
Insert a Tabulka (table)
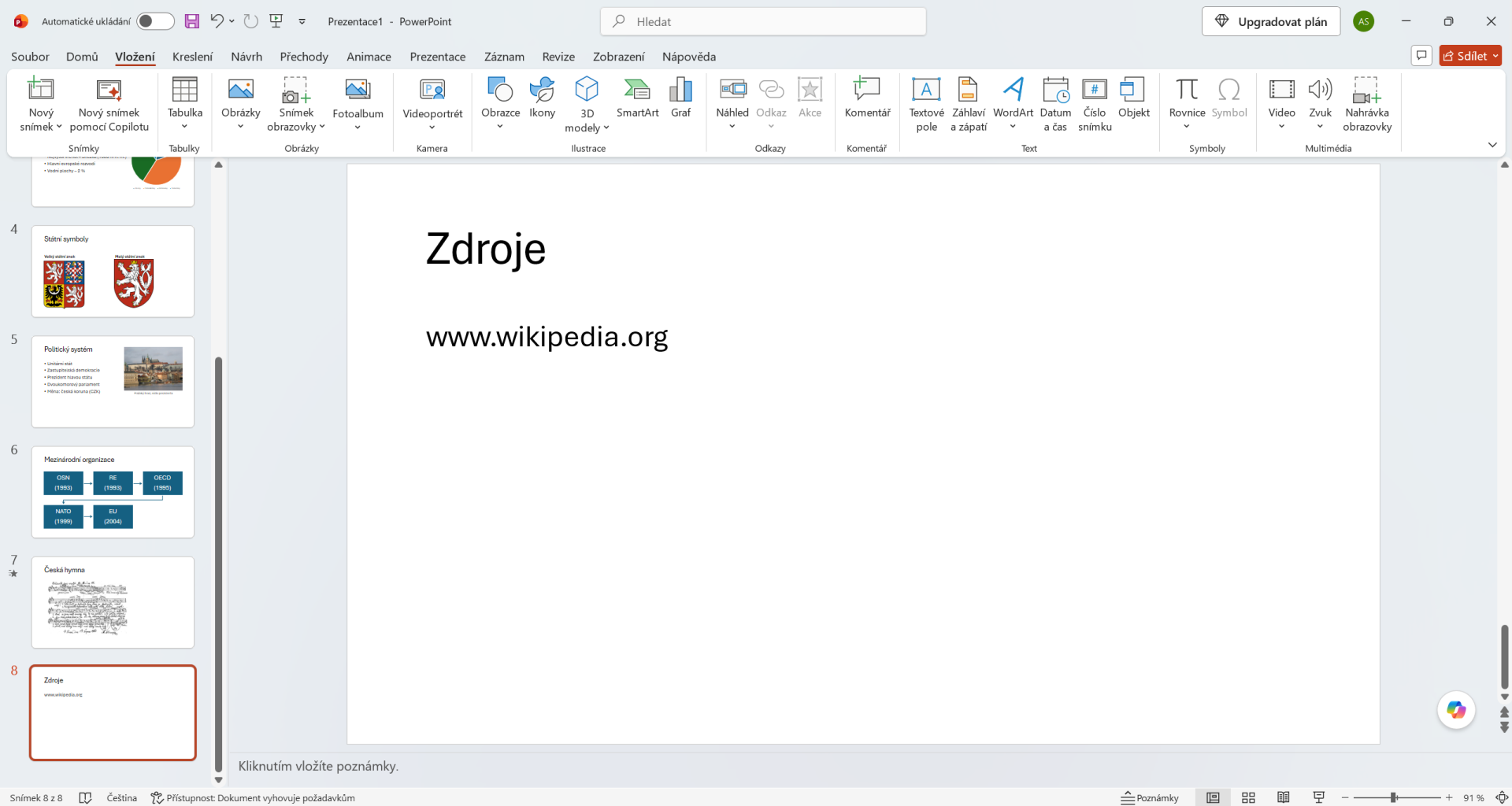coord(185,103)
